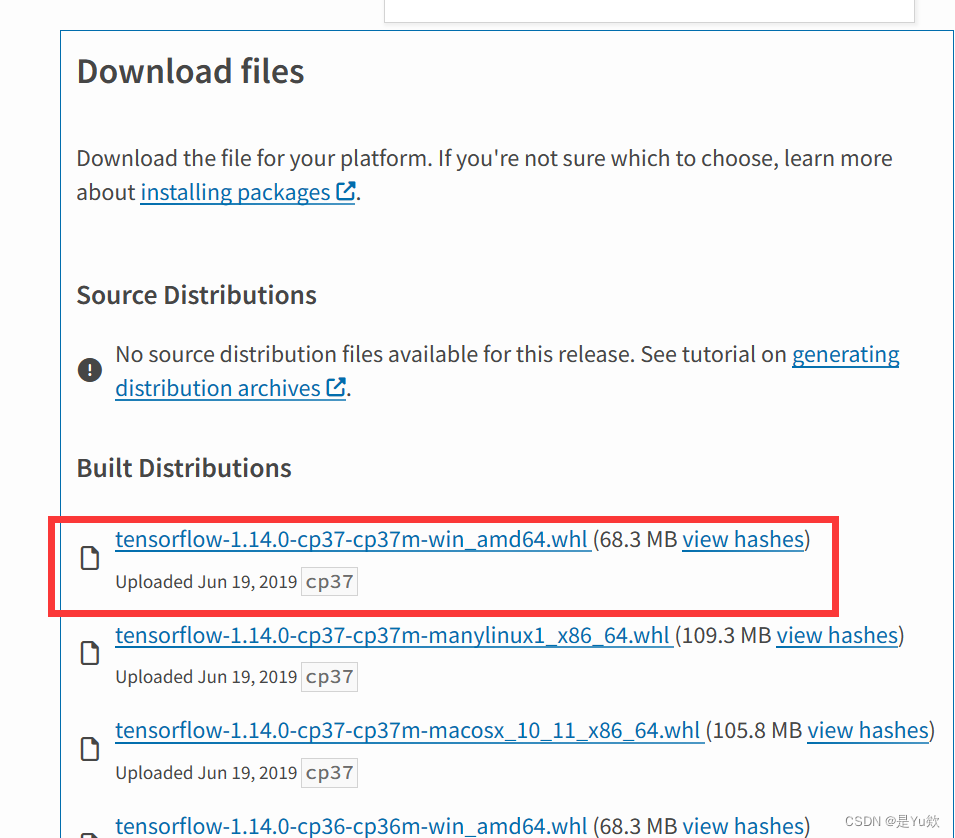Select the cp37 tag under the macosx wheel
This screenshot has height=838, width=955.
click(x=329, y=772)
